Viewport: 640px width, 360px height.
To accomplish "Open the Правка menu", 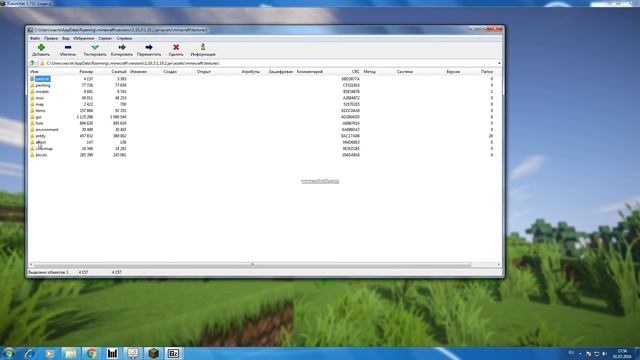I will click(51, 38).
